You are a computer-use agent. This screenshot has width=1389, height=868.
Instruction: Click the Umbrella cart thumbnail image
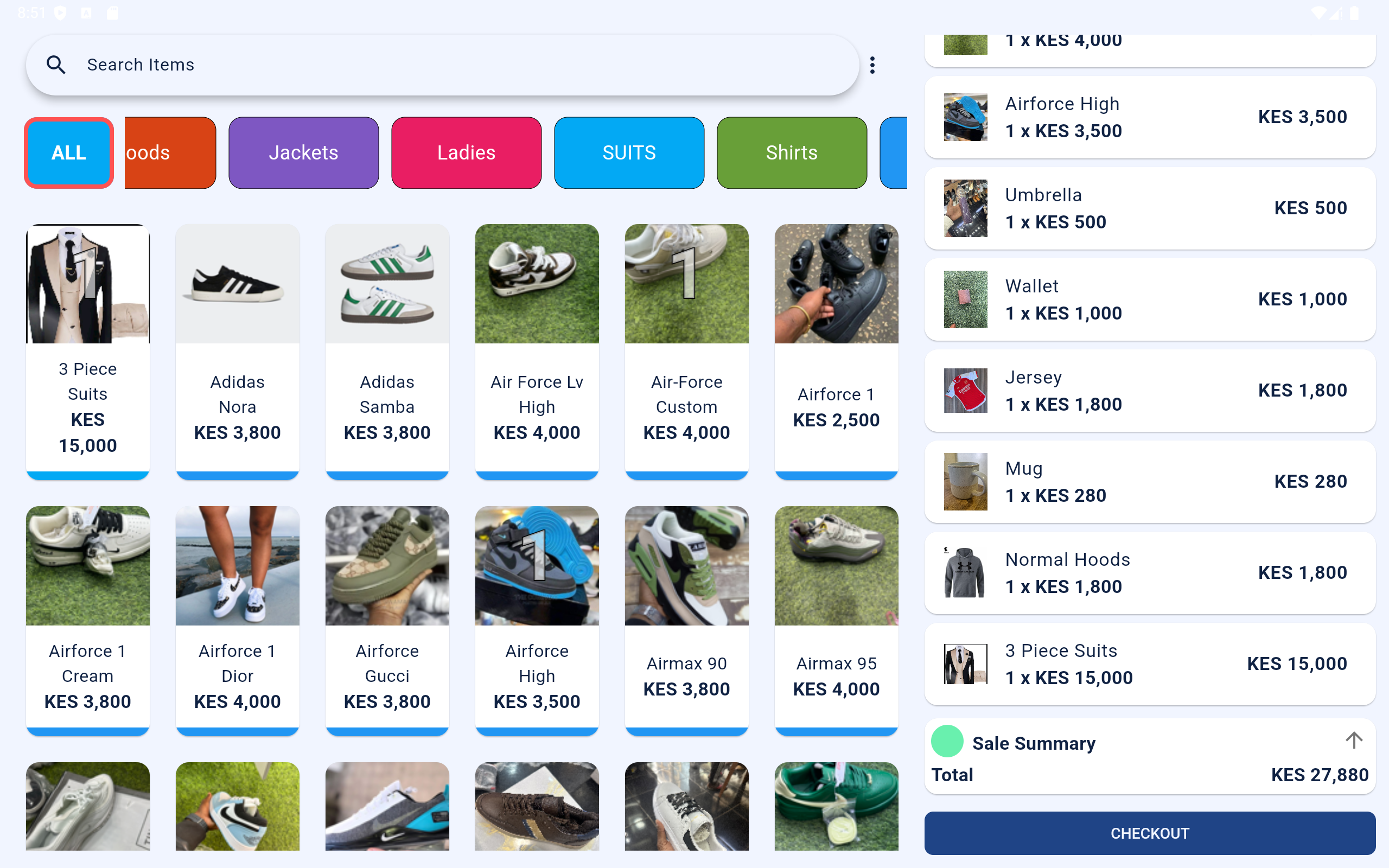(965, 208)
